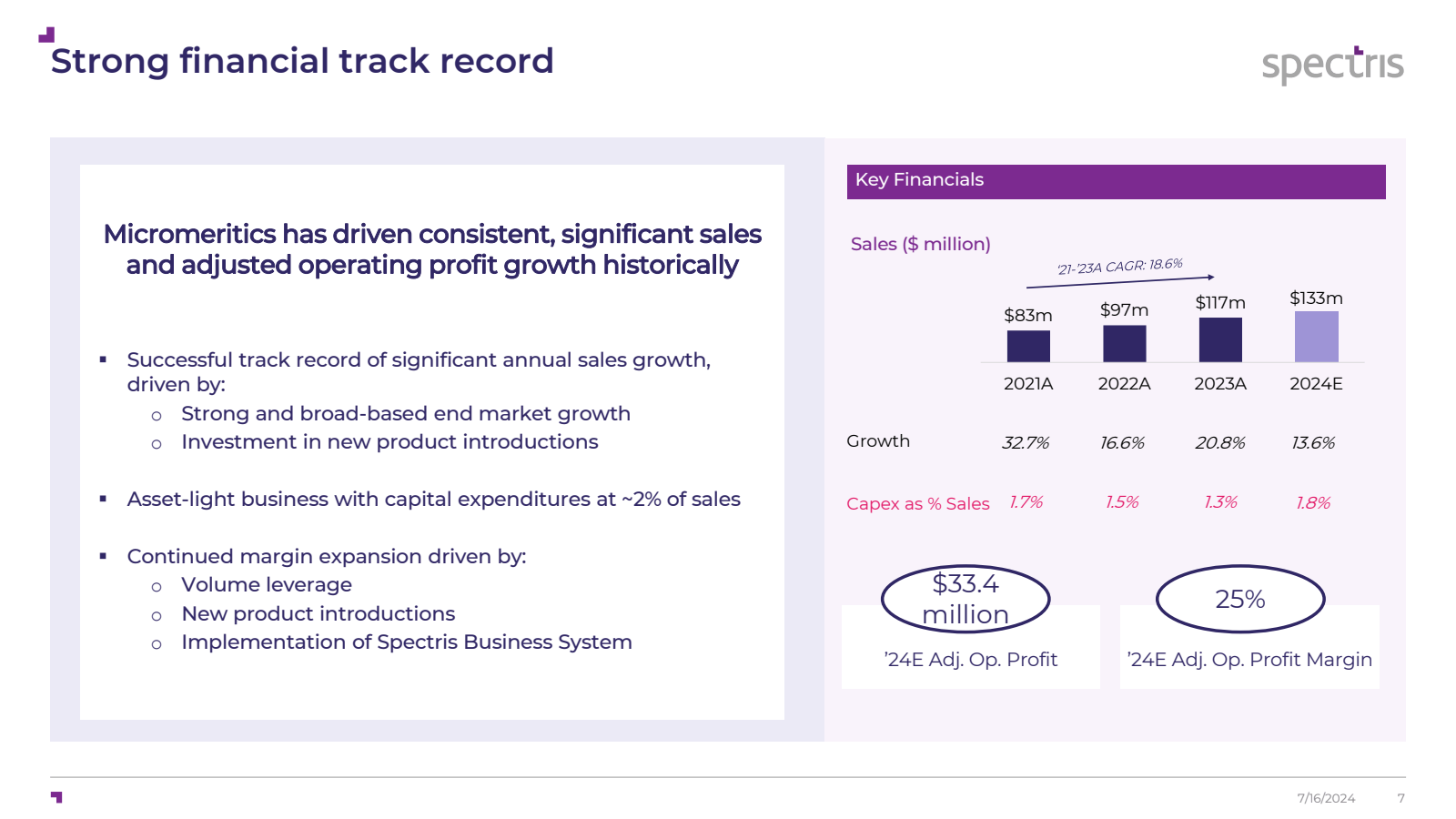This screenshot has width=1456, height=819.
Task: Click the growth value '32.7%'
Action: [x=1026, y=443]
